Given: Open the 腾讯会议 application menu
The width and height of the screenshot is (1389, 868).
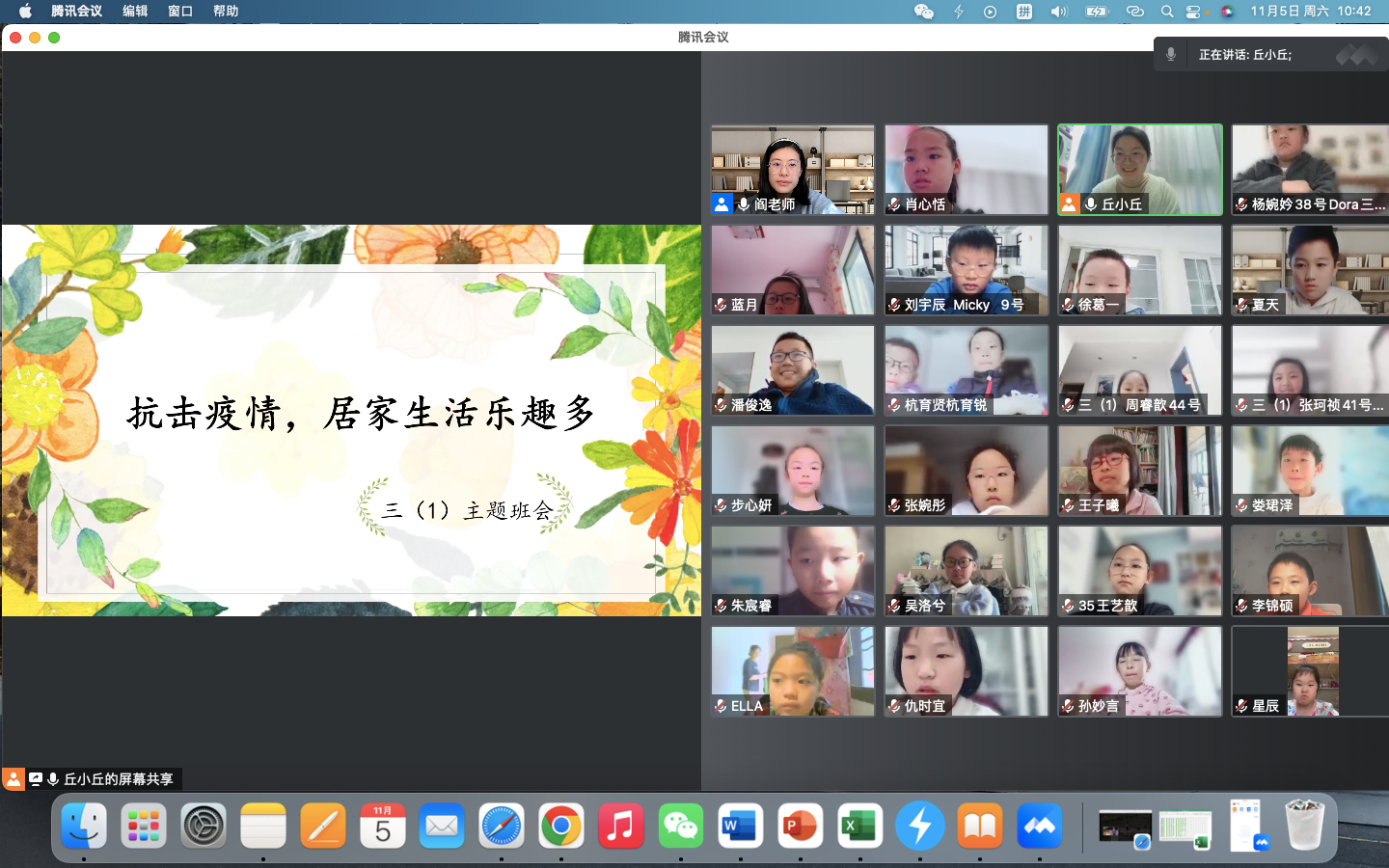Looking at the screenshot, I should (x=76, y=12).
